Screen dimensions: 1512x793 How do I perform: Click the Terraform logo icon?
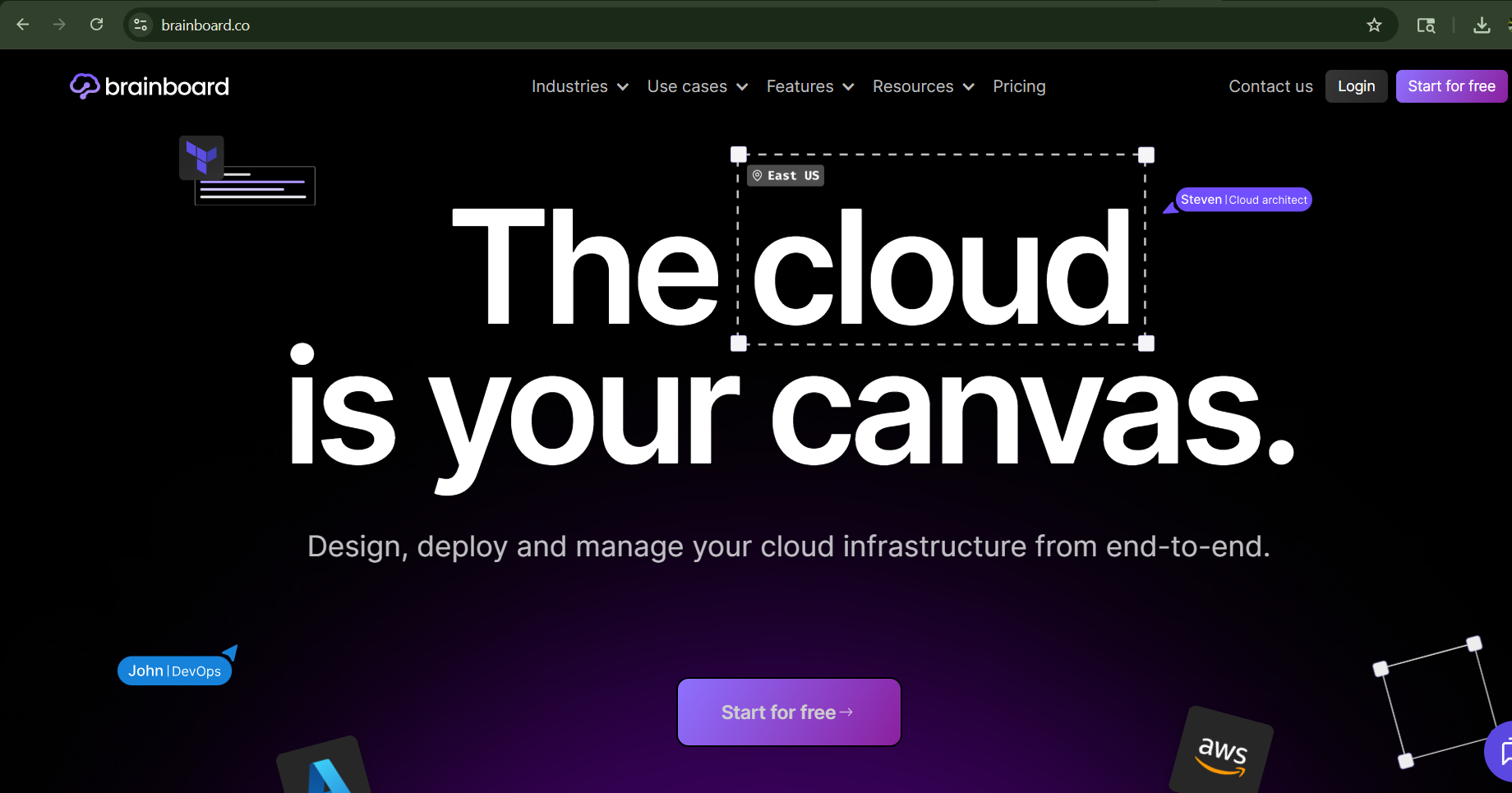point(201,156)
